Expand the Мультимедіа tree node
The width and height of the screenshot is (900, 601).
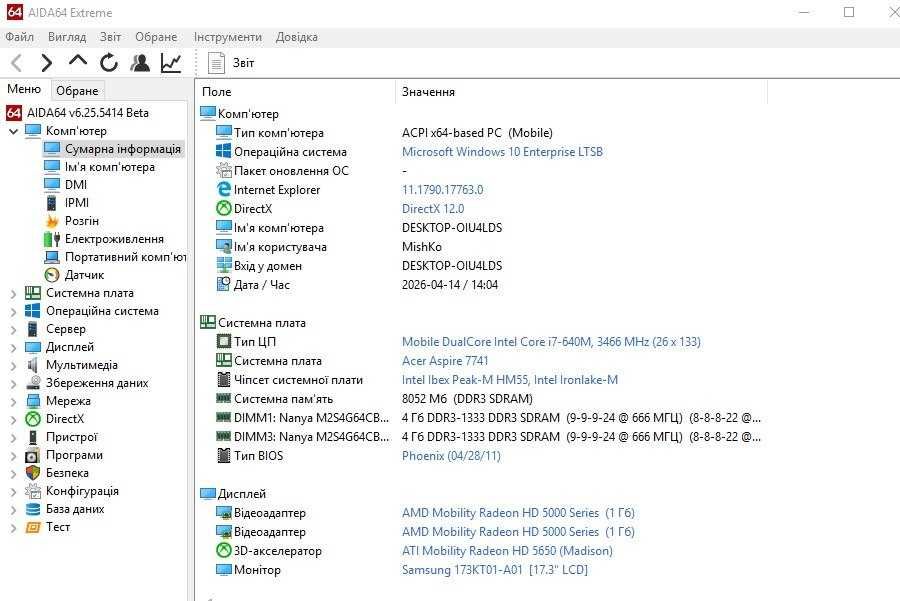[x=13, y=365]
